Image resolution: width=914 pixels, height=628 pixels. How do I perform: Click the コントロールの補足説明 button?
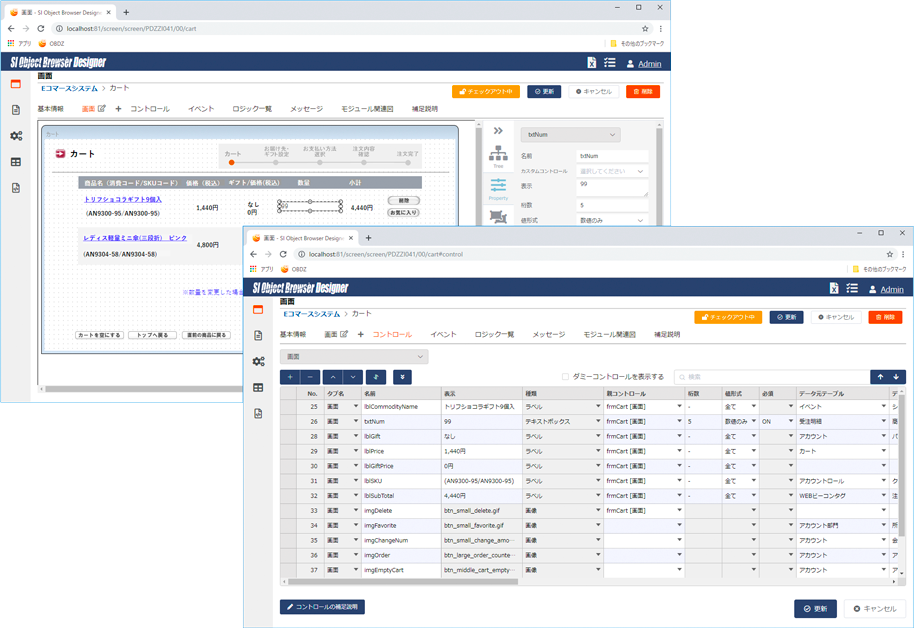[x=322, y=607]
